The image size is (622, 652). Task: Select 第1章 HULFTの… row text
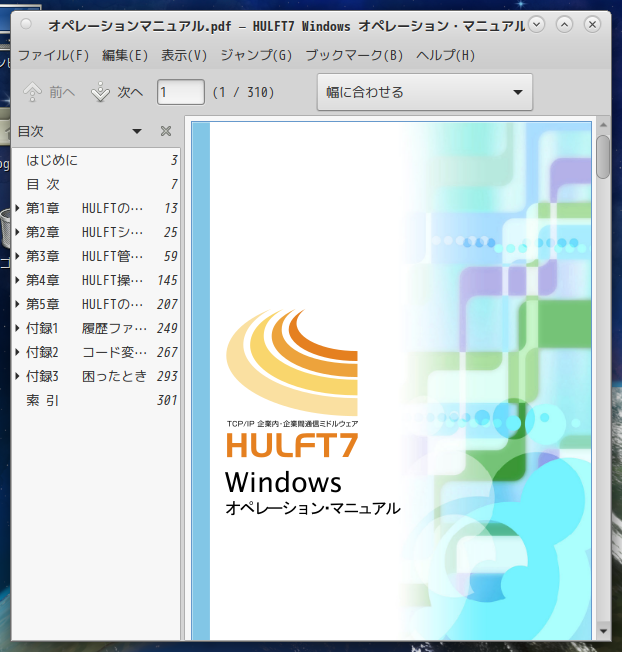tap(84, 208)
